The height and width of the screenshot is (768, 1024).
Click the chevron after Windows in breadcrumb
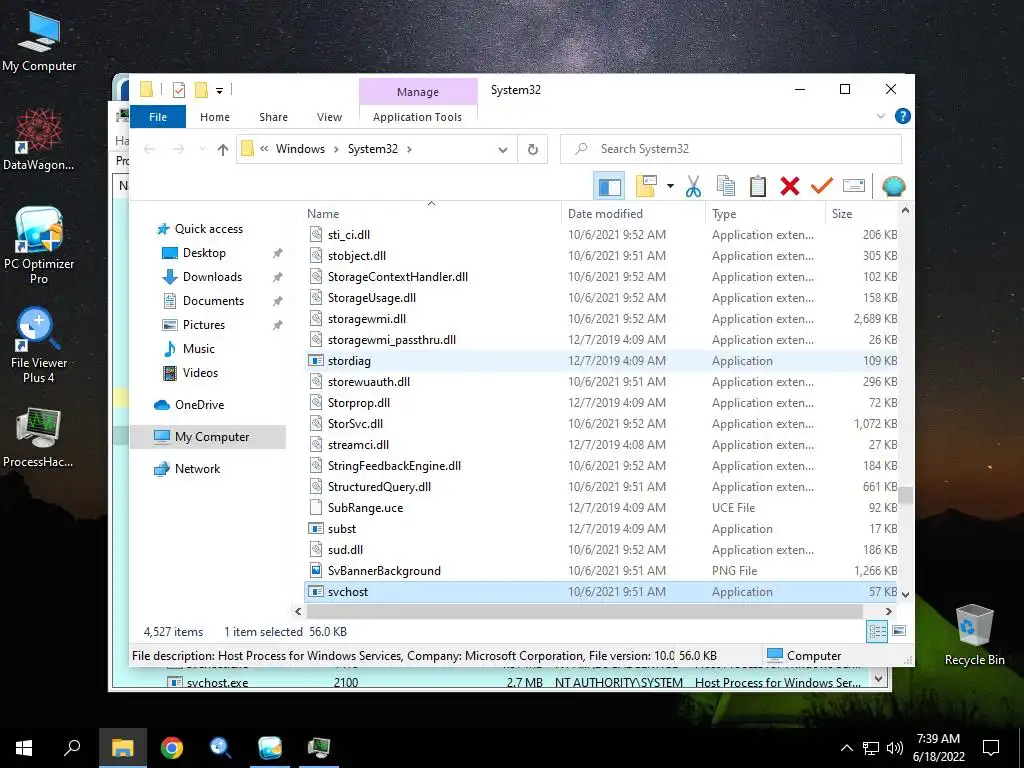tap(336, 150)
